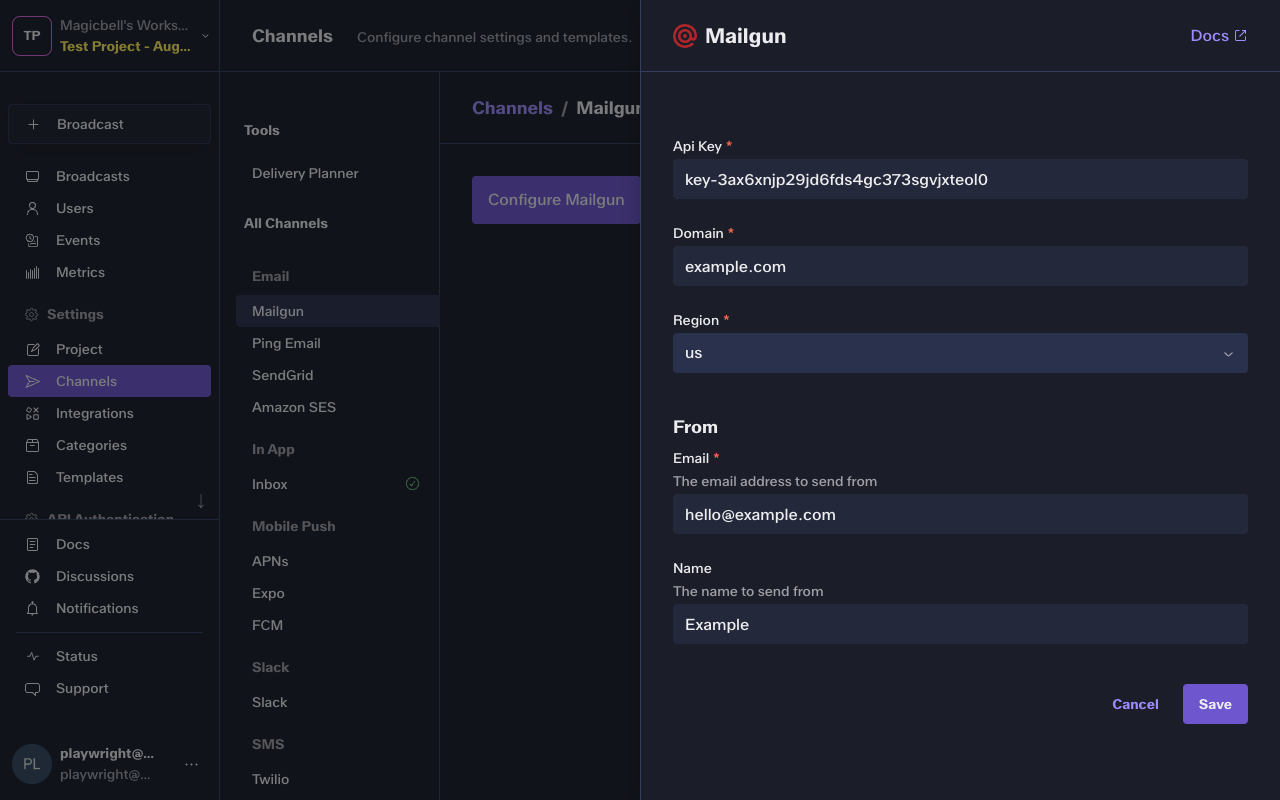
Task: Open Categories settings
Action: [109, 445]
